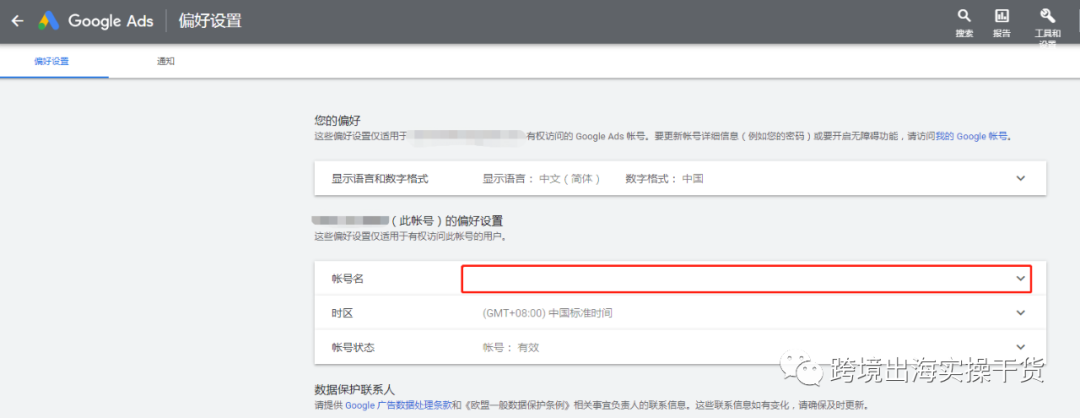The width and height of the screenshot is (1080, 418).
Task: Select (GMT+08:00) 中国标准时间 value
Action: pos(548,313)
